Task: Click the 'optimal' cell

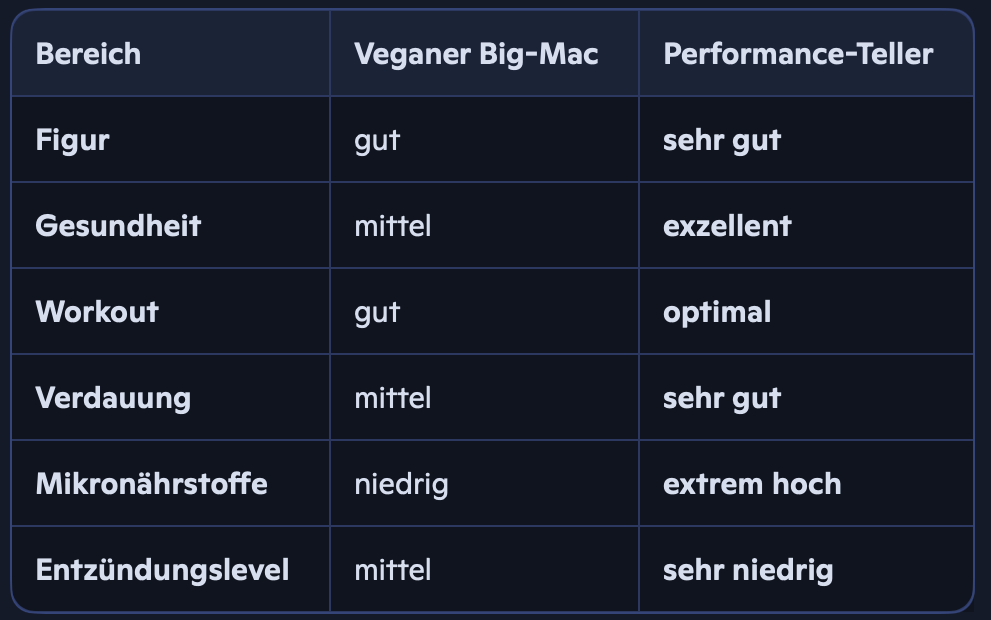Action: (x=717, y=312)
